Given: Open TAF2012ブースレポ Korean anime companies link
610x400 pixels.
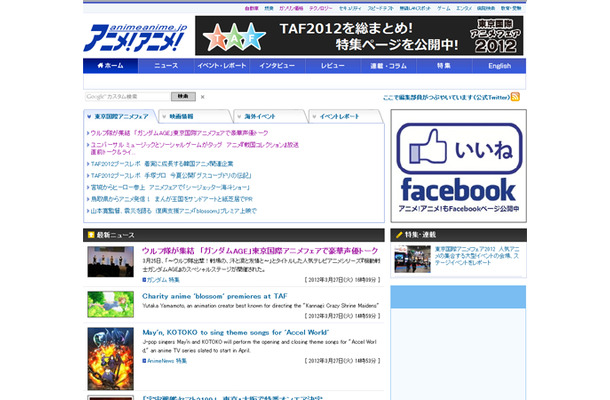Looking at the screenshot, I should (x=162, y=164).
